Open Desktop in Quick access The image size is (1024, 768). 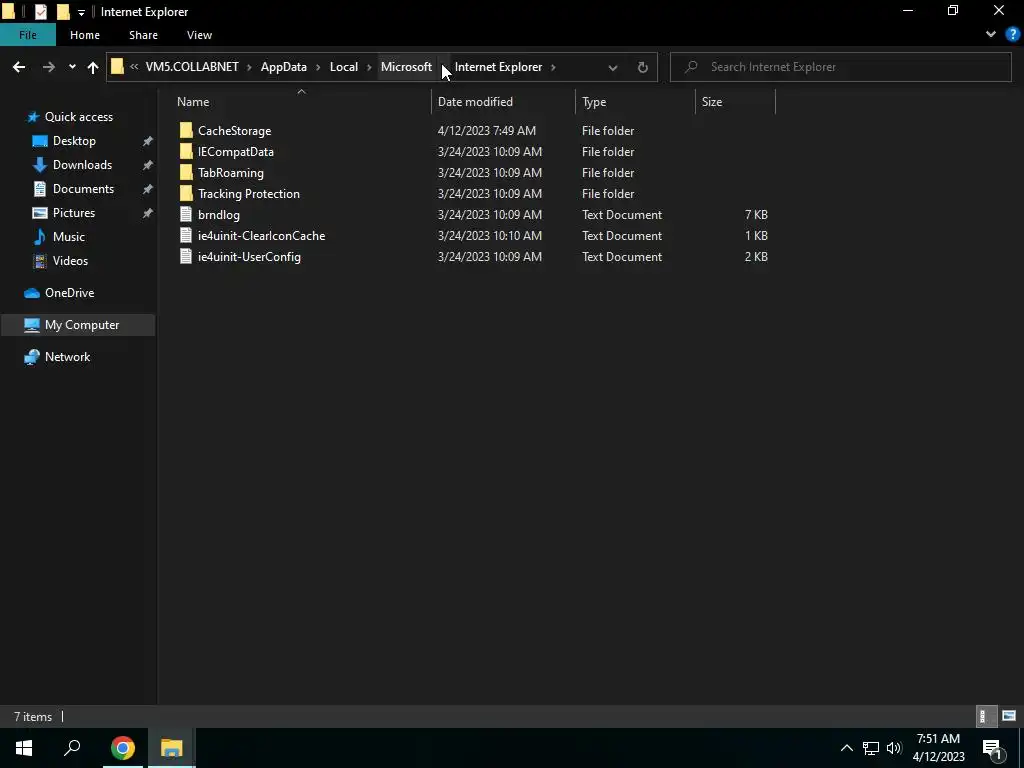(74, 141)
